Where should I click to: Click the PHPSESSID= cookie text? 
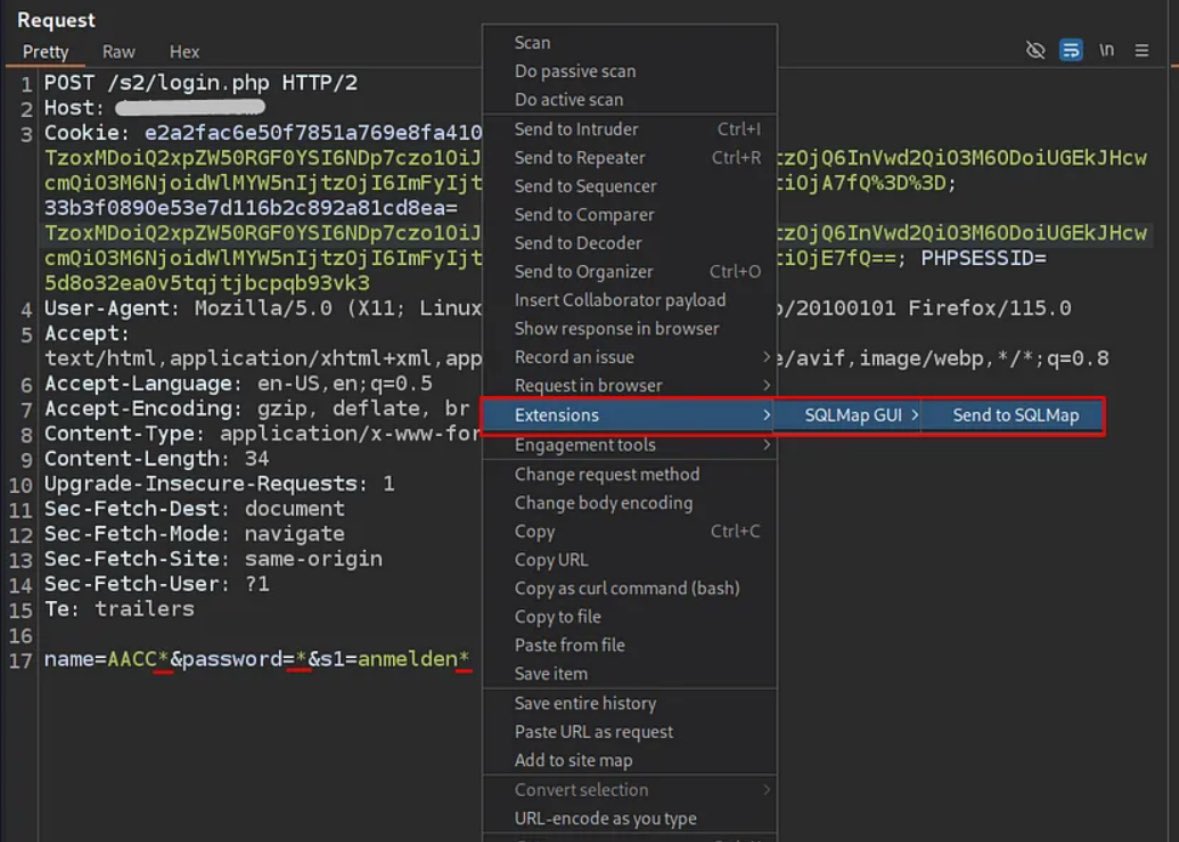click(984, 259)
